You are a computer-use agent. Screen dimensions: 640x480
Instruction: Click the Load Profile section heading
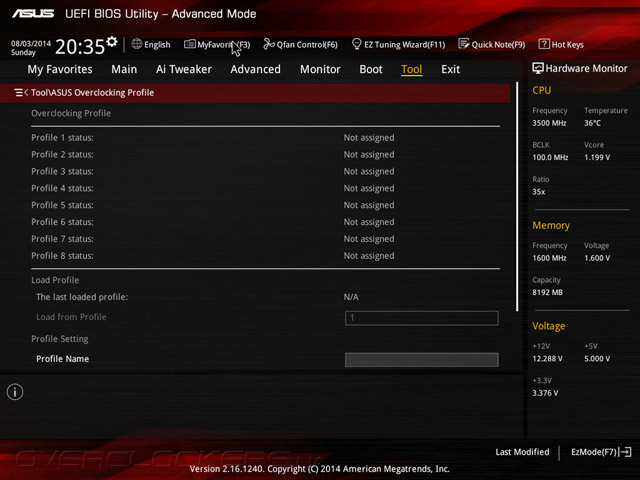tap(55, 280)
